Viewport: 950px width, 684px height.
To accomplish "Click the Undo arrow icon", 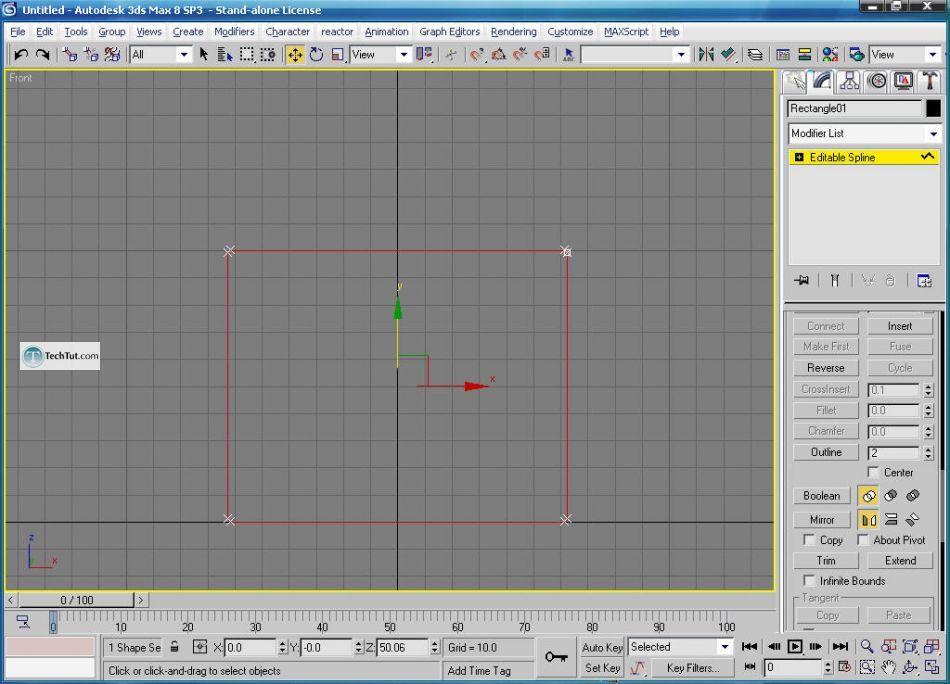I will [21, 55].
